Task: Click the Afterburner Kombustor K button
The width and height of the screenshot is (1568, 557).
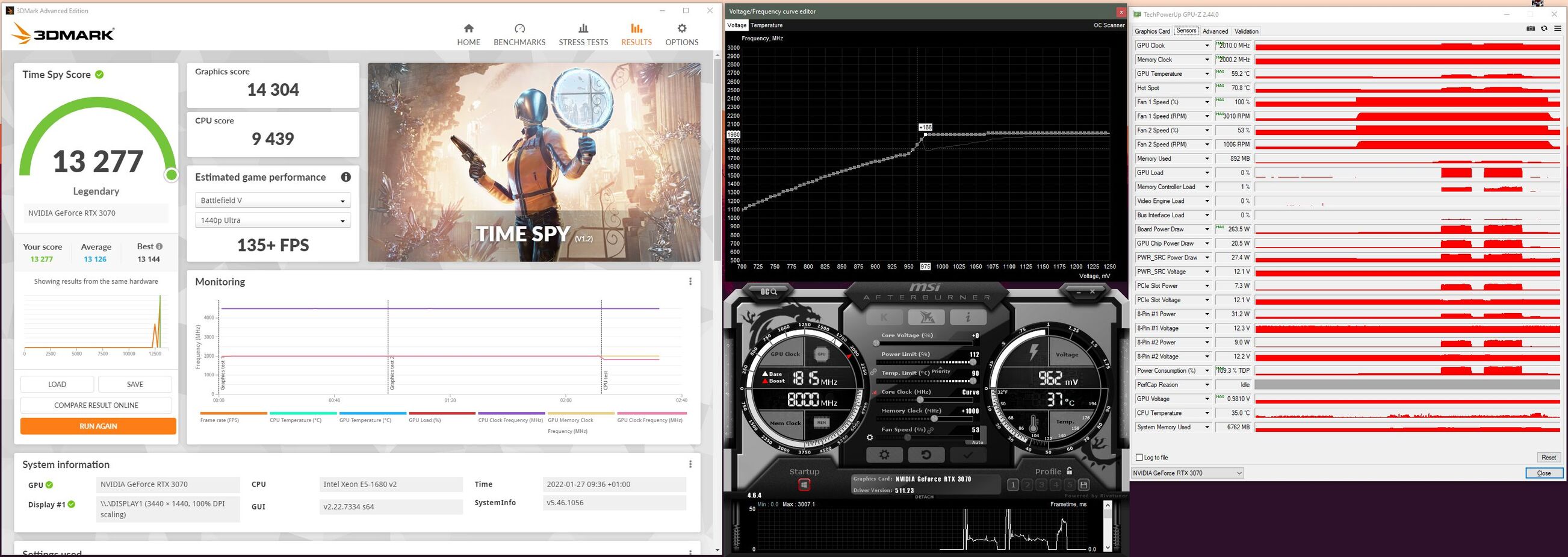Action: tap(884, 317)
